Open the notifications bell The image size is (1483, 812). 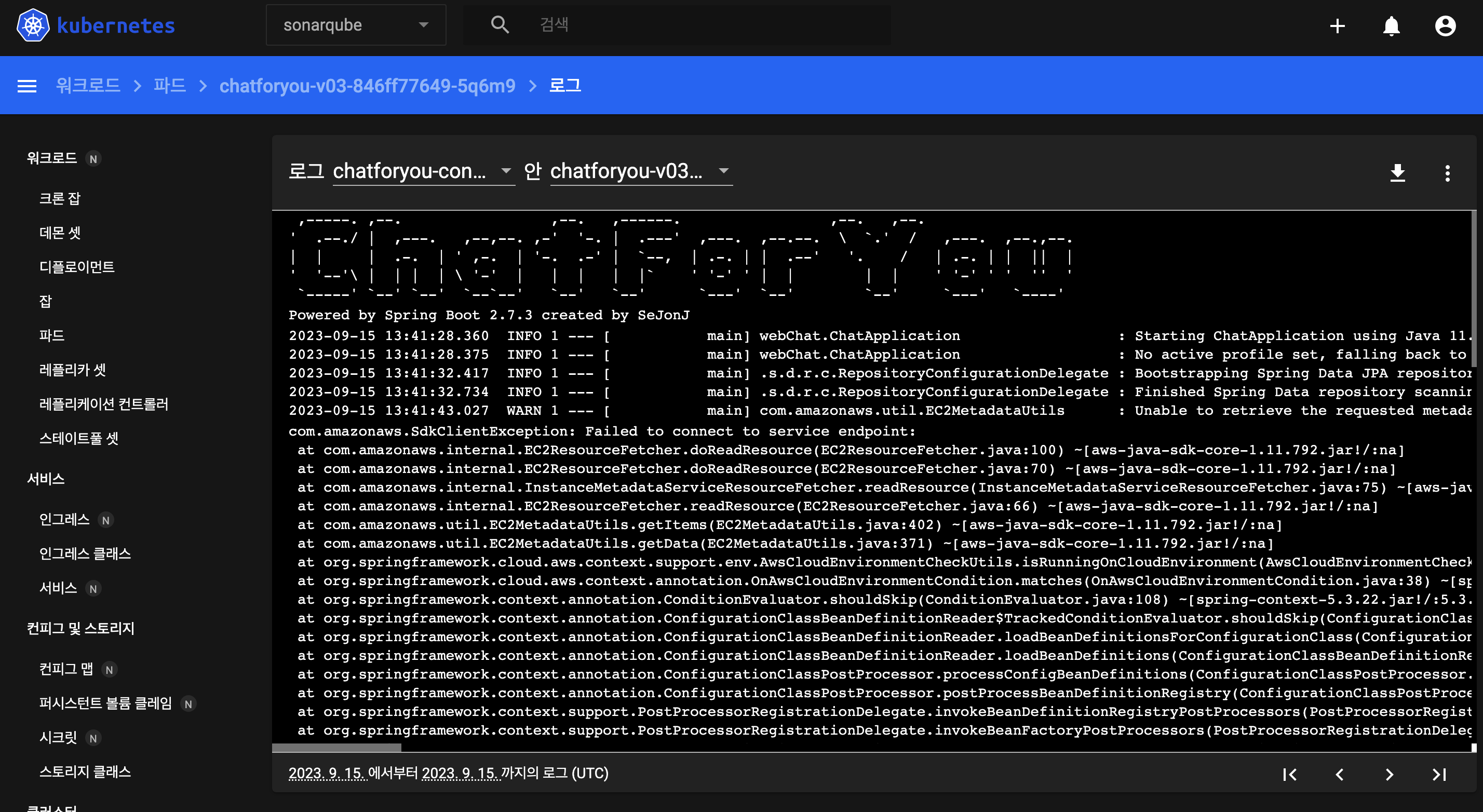coord(1391,26)
